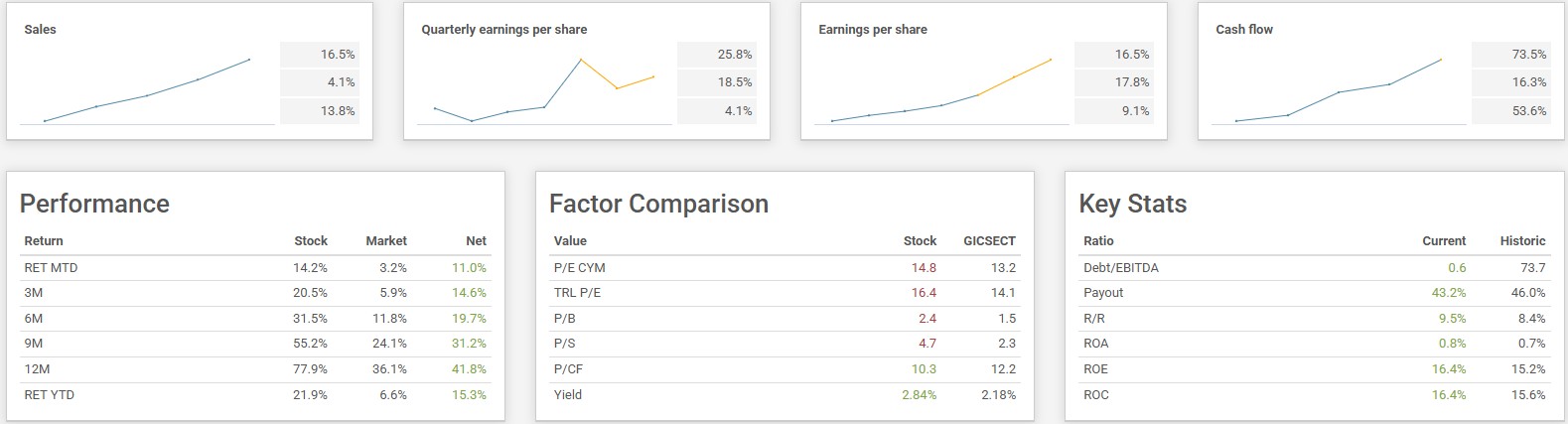Click the 73.5% value in Cash flow card

1528,55
